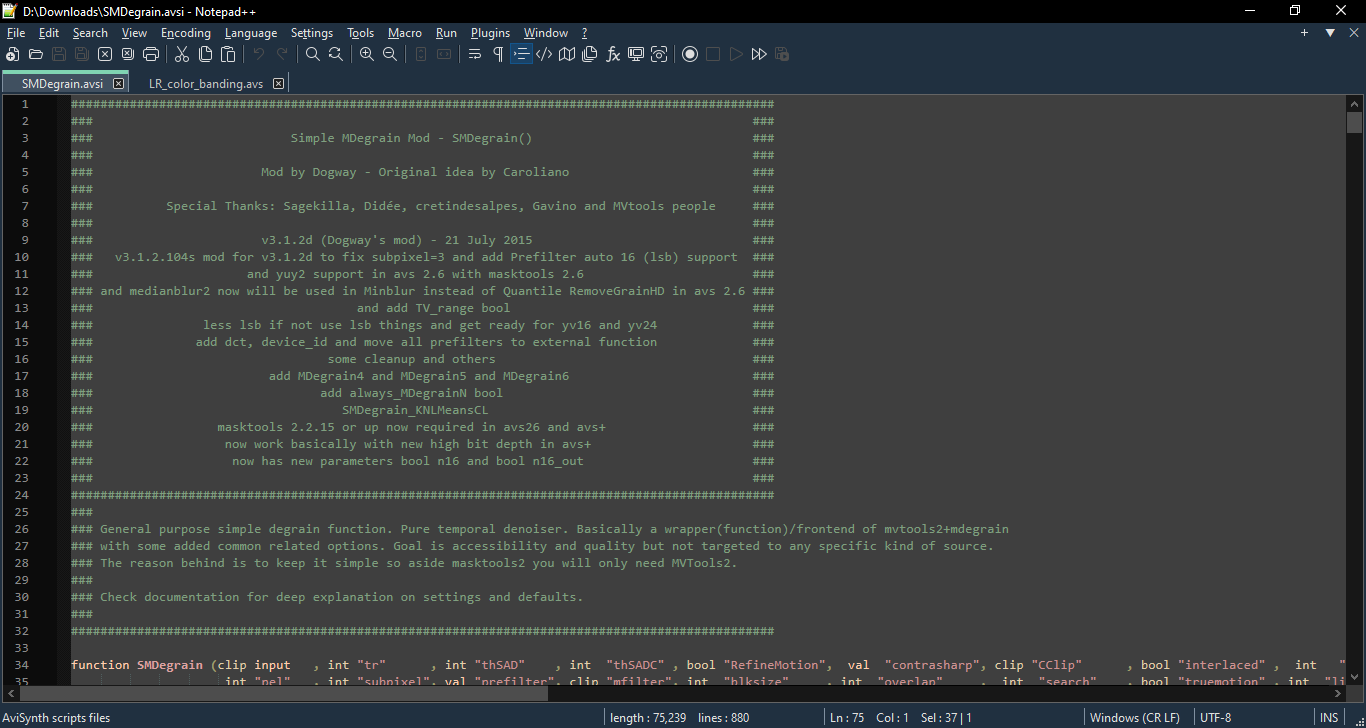The image size is (1366, 728).
Task: Close the LR_color_banding.avs tab
Action: tap(279, 84)
